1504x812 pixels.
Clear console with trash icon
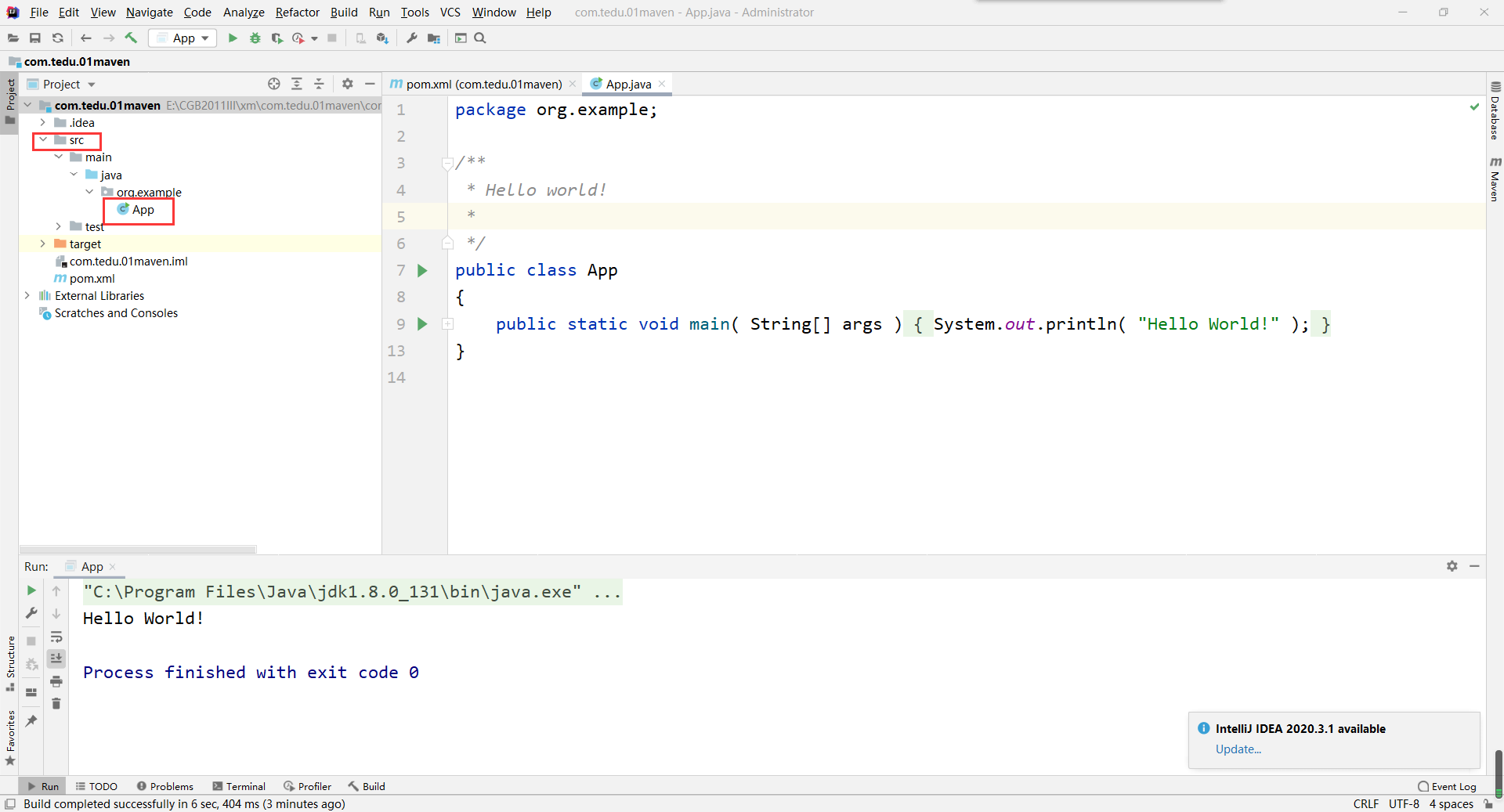coord(56,703)
